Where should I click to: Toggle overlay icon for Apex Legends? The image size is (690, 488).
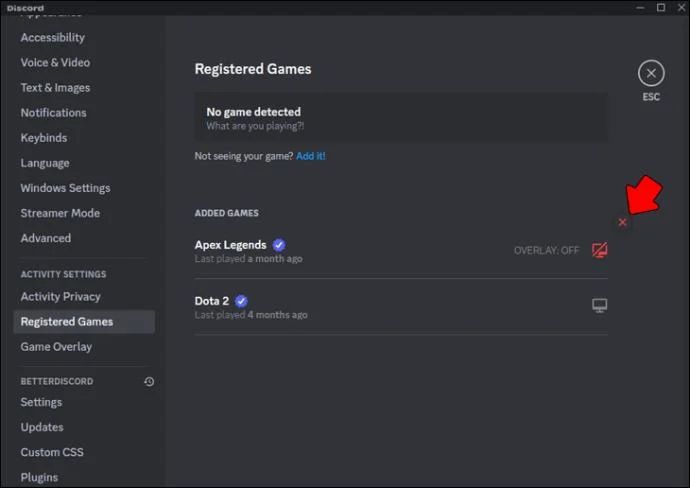599,250
